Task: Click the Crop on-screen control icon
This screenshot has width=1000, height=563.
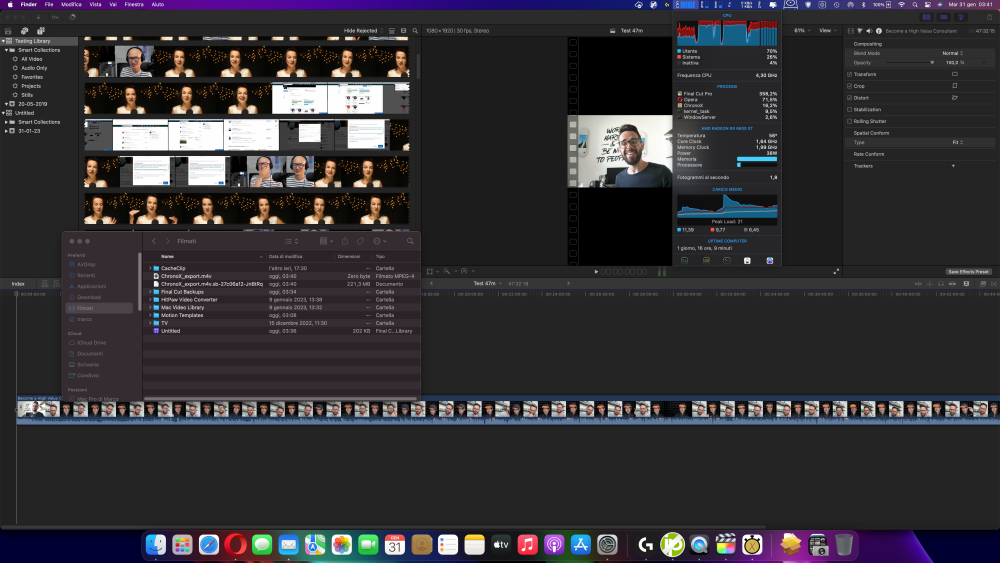Action: tap(955, 85)
